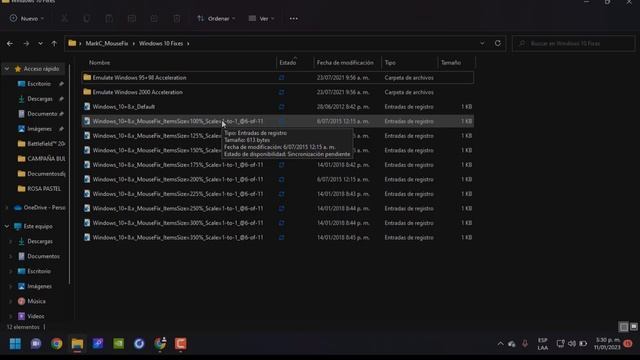
Task: Select the ItemsSize=350% MouseFix registry file
Action: [x=278, y=238]
